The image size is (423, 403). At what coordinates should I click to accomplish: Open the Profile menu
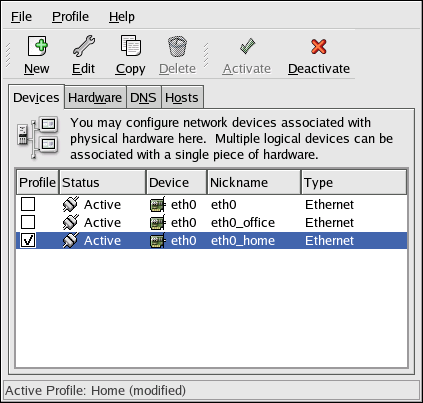click(x=70, y=17)
